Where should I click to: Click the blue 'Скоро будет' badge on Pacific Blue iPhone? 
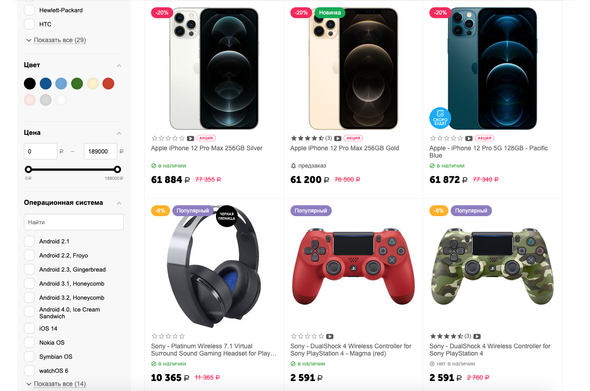click(x=440, y=118)
